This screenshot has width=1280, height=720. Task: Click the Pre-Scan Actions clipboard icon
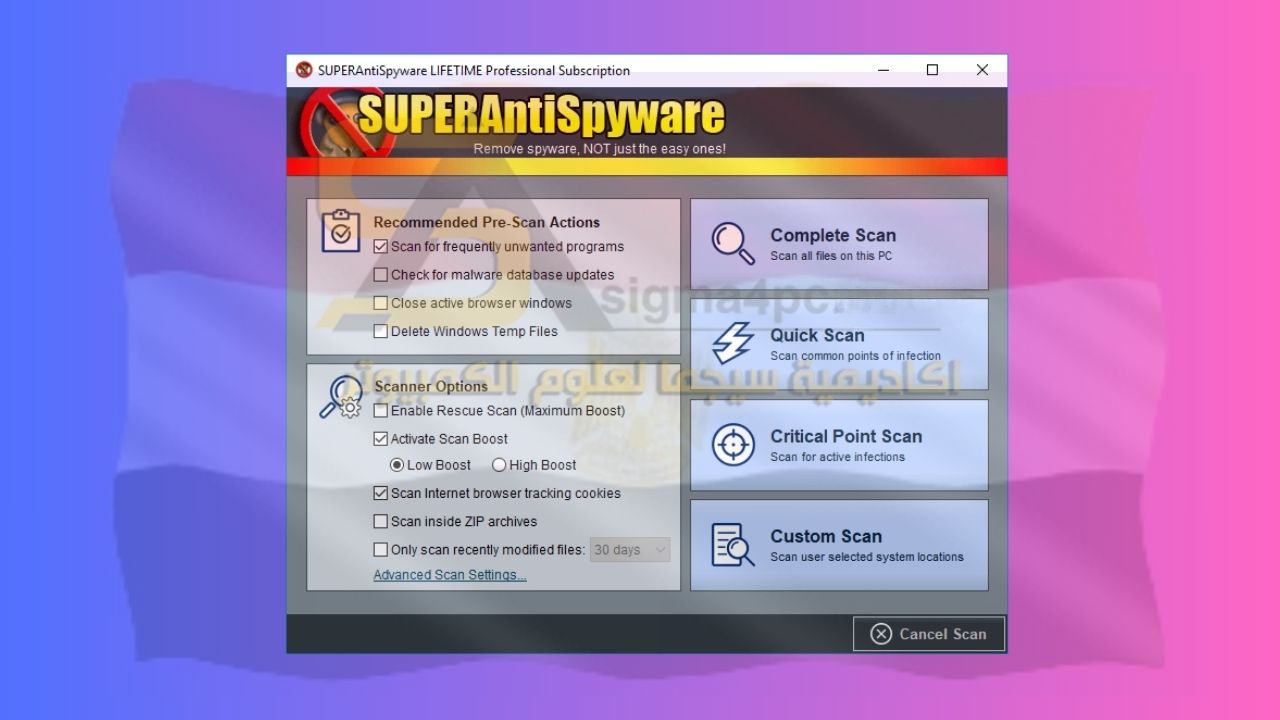(x=340, y=231)
